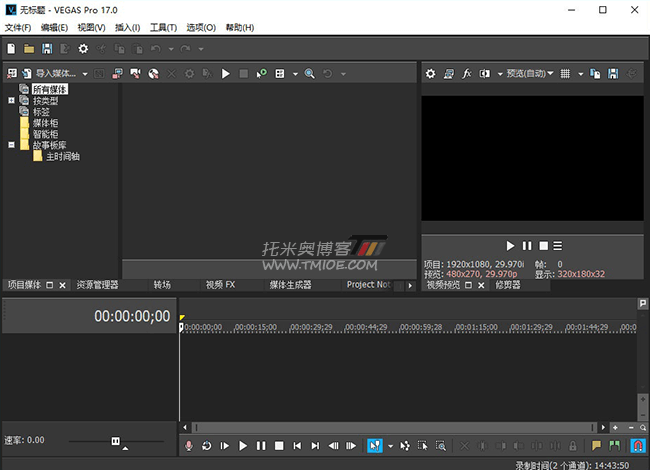Image resolution: width=650 pixels, height=470 pixels.
Task: Click the timeline horizontal scrollbar
Action: click(x=394, y=427)
